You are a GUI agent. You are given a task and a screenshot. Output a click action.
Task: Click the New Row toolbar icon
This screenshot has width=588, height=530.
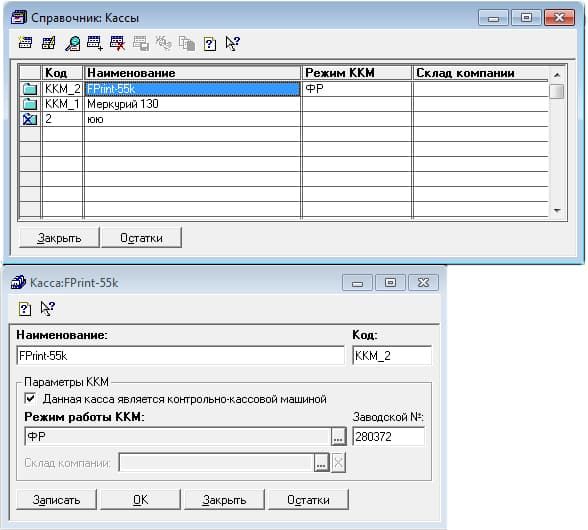pyautogui.click(x=25, y=43)
